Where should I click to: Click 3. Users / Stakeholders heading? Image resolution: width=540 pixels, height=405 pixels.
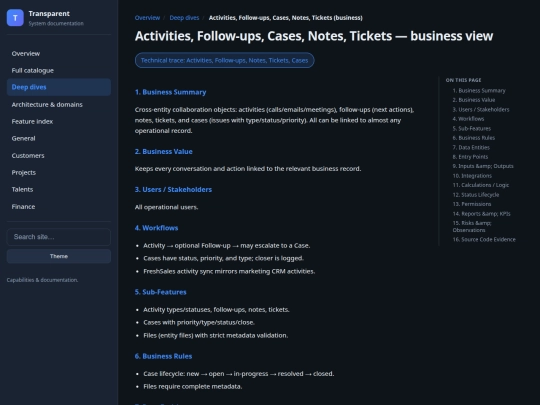point(173,189)
